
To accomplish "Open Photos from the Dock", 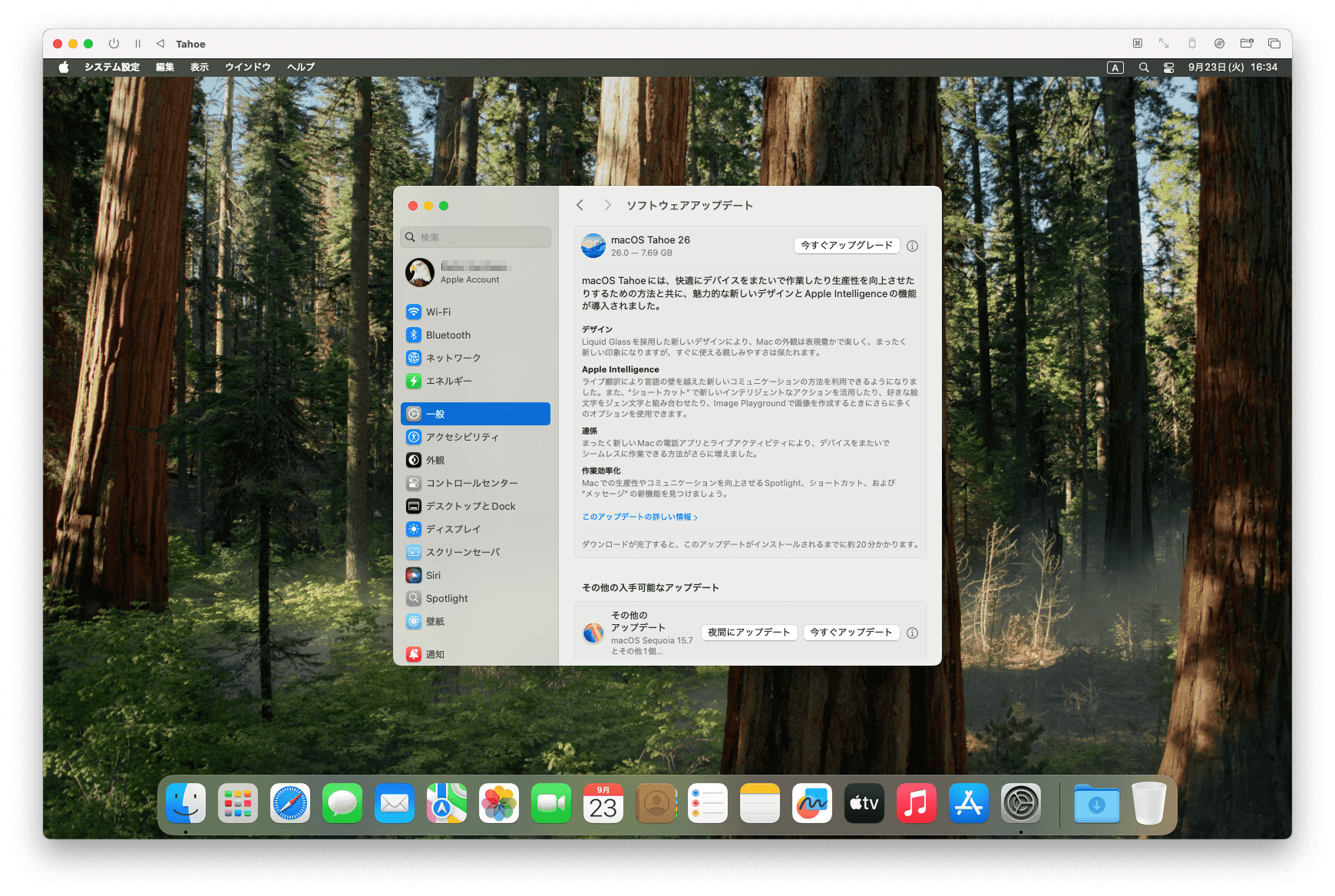I will point(499,803).
